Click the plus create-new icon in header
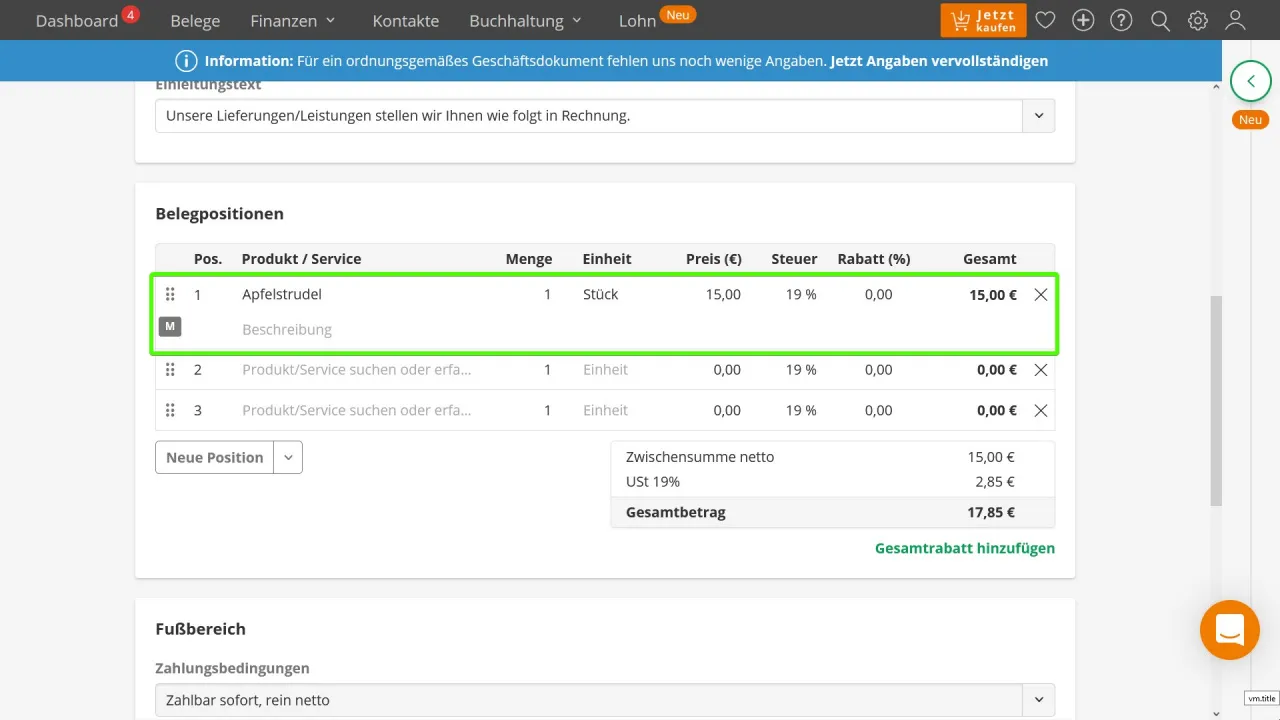The width and height of the screenshot is (1280, 720). 1083,20
